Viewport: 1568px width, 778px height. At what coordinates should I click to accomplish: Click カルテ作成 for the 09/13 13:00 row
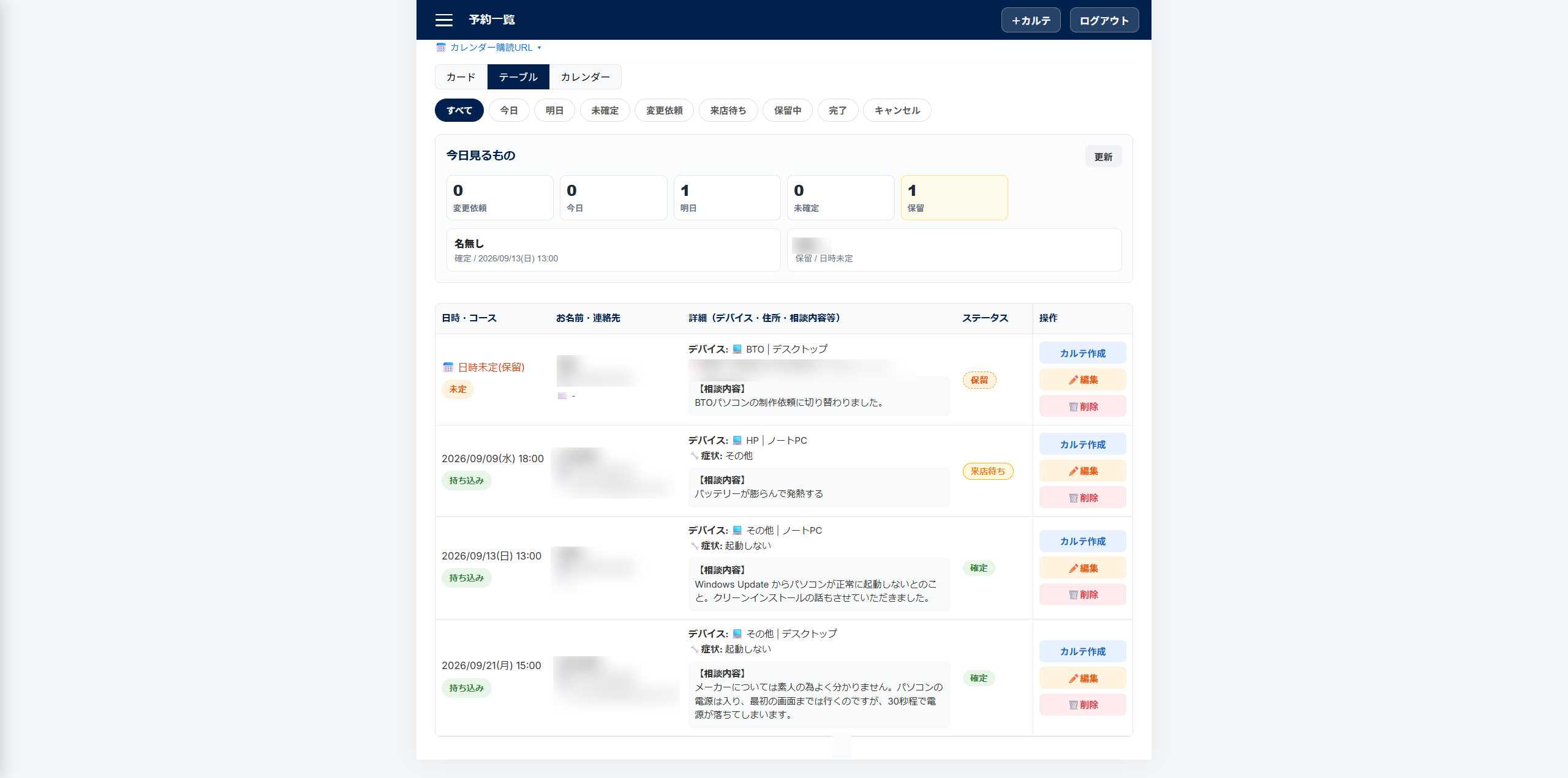[1083, 541]
